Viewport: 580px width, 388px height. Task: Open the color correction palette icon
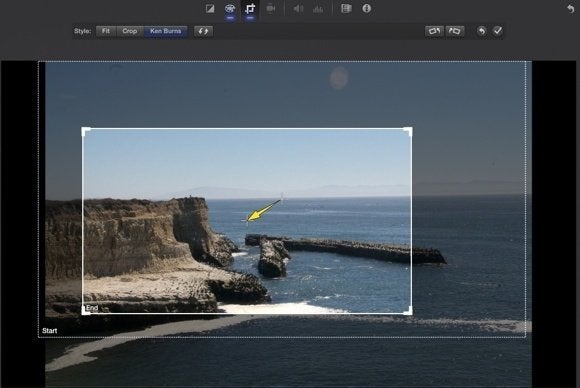[x=230, y=9]
